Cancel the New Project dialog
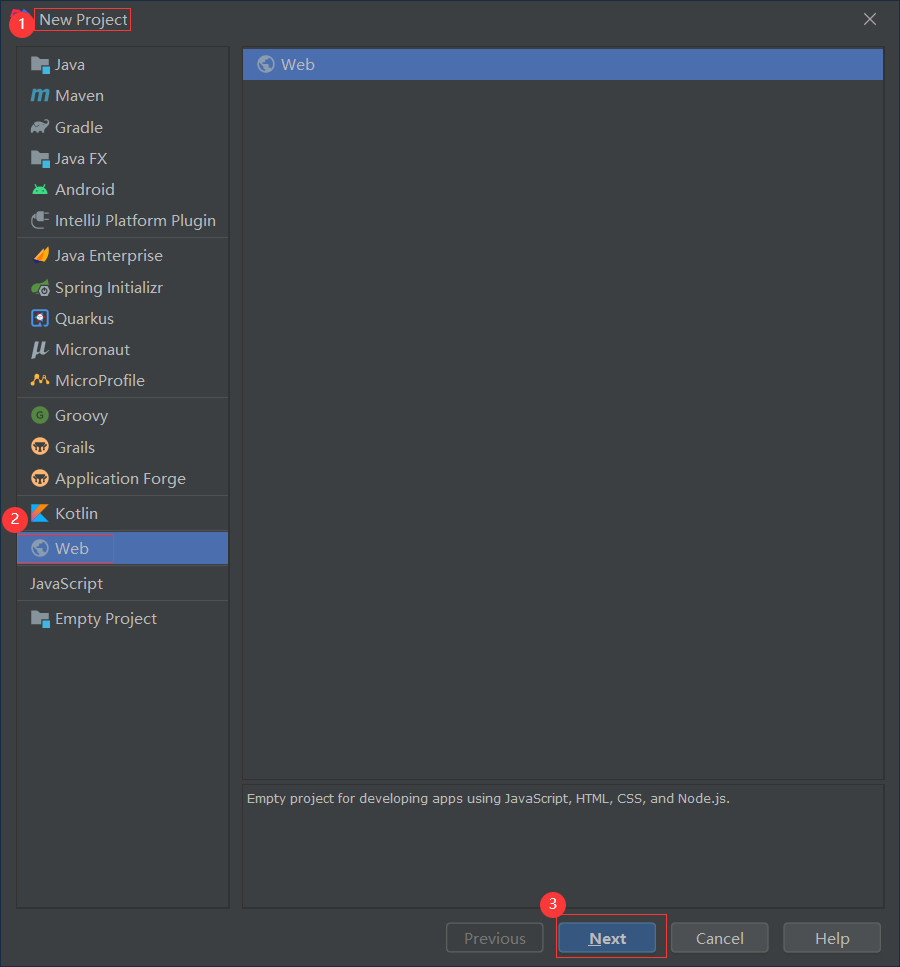The width and height of the screenshot is (900, 967). click(x=719, y=938)
